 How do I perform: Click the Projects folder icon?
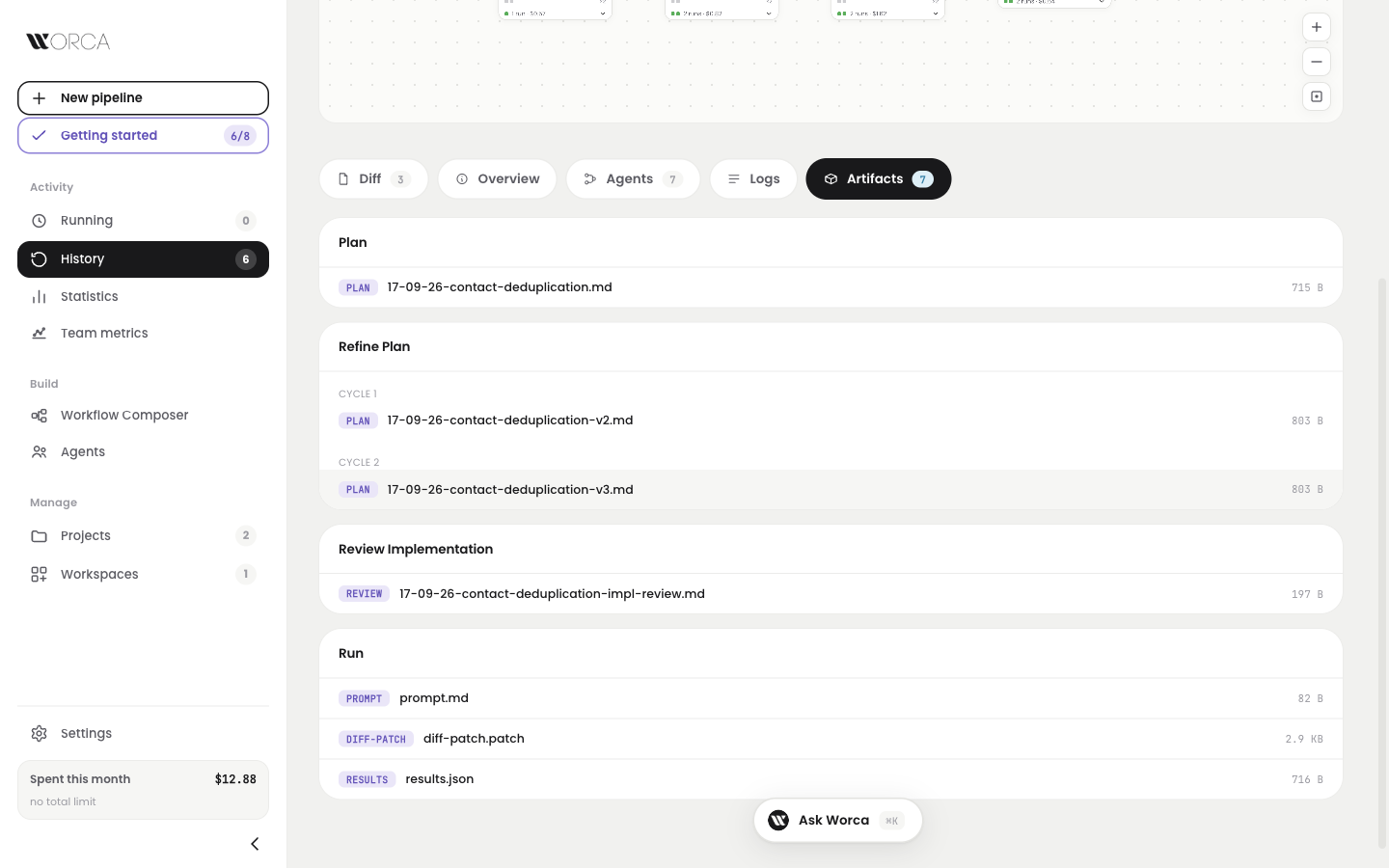(x=39, y=536)
